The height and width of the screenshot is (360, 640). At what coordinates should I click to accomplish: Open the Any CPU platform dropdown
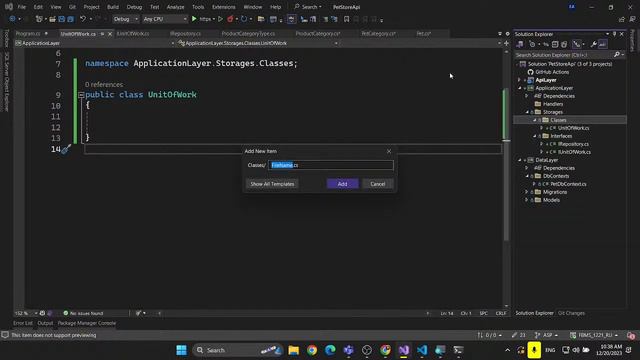[164, 19]
